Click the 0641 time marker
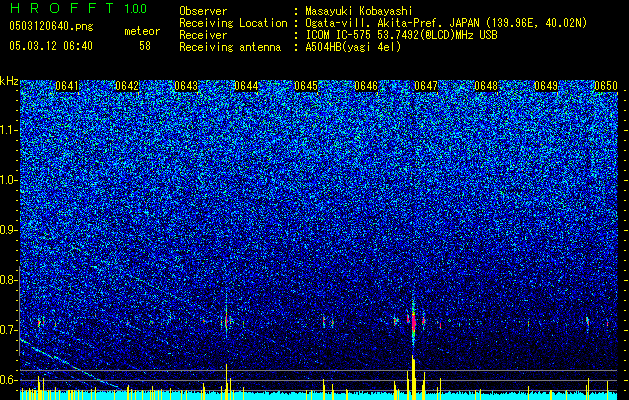Screen dimensions: 629x400 (67, 86)
